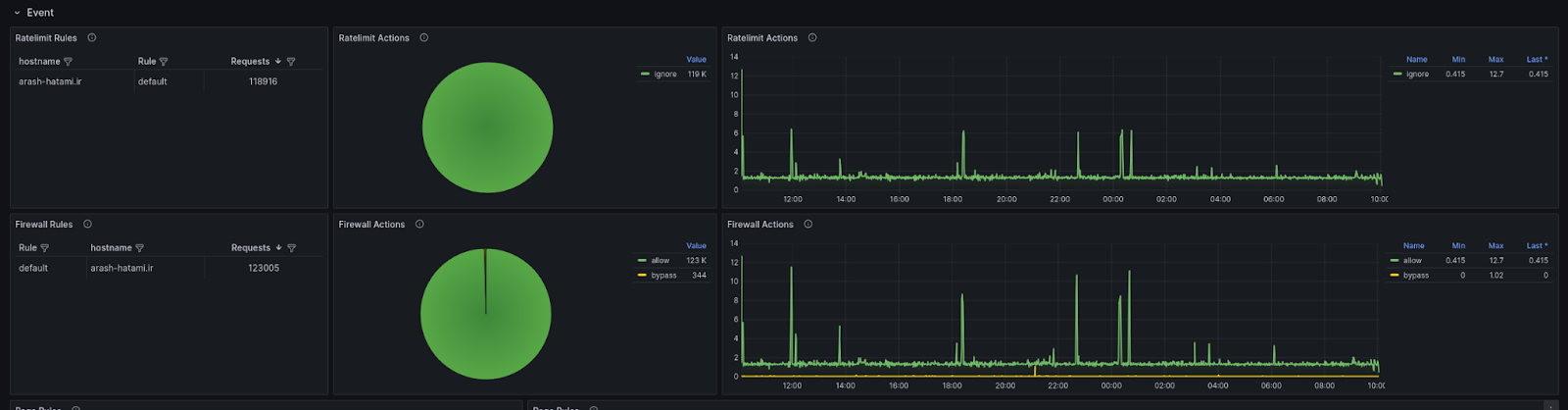
Task: Click info icon beside Firewall Rules title
Action: click(x=87, y=225)
